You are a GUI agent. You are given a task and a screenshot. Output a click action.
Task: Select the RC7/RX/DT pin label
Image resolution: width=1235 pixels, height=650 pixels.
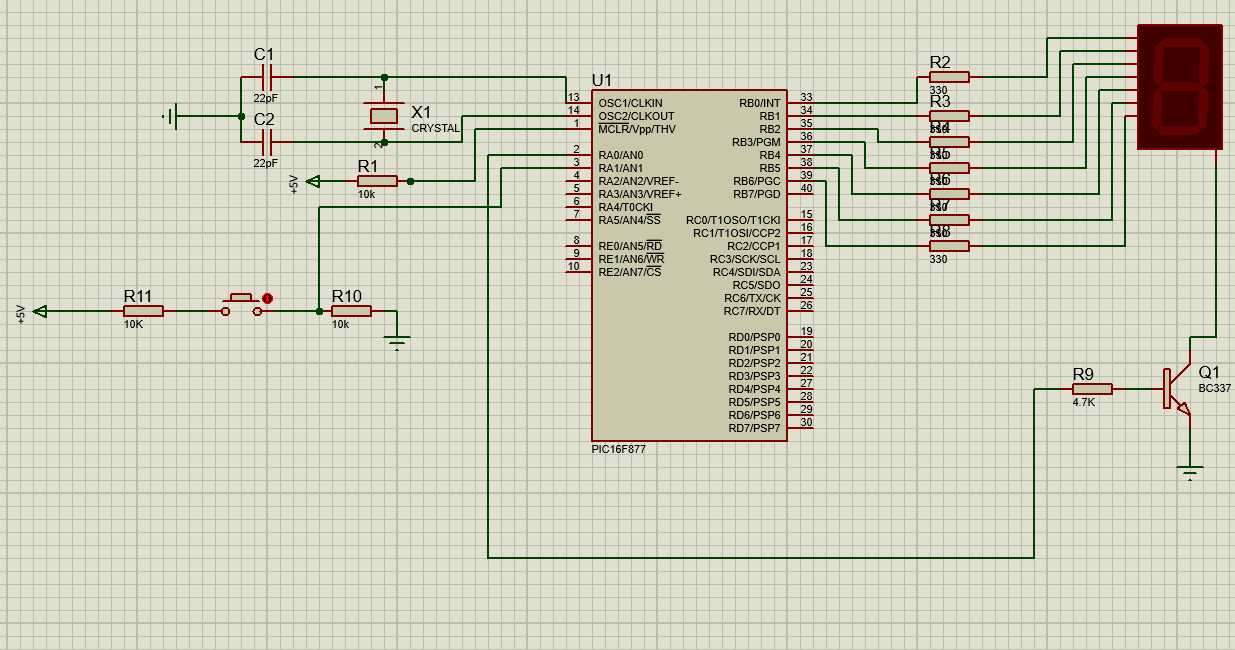click(752, 311)
